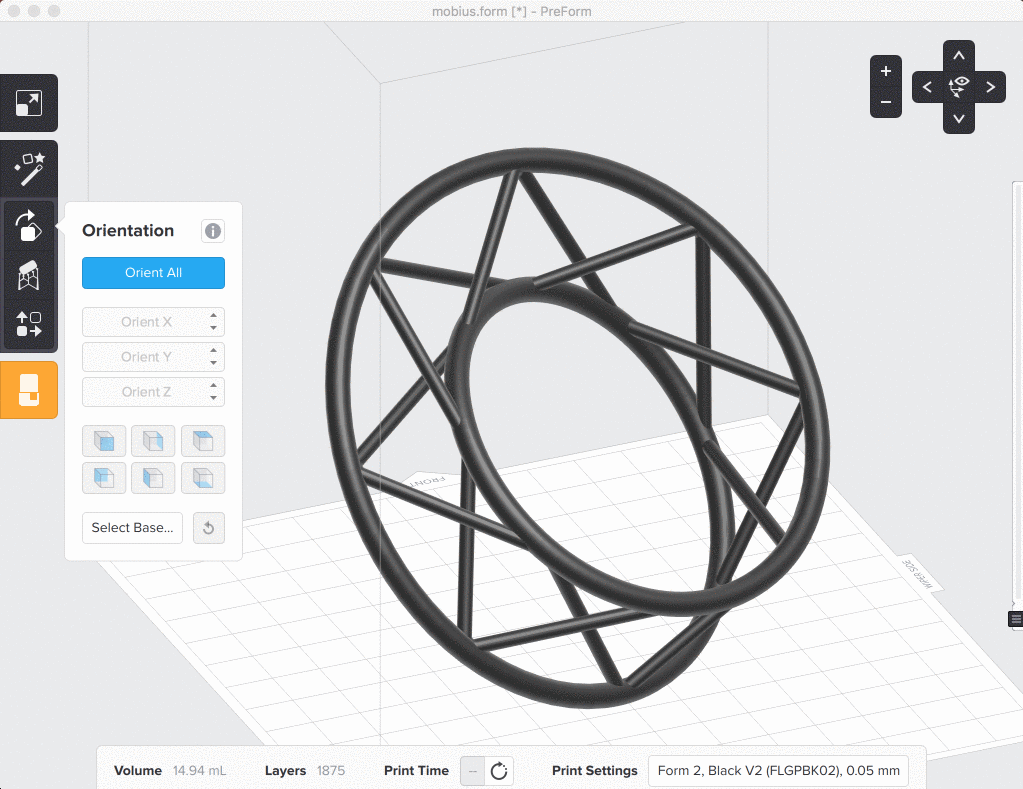This screenshot has height=789, width=1023.
Task: Click the Orient All button
Action: 153,273
